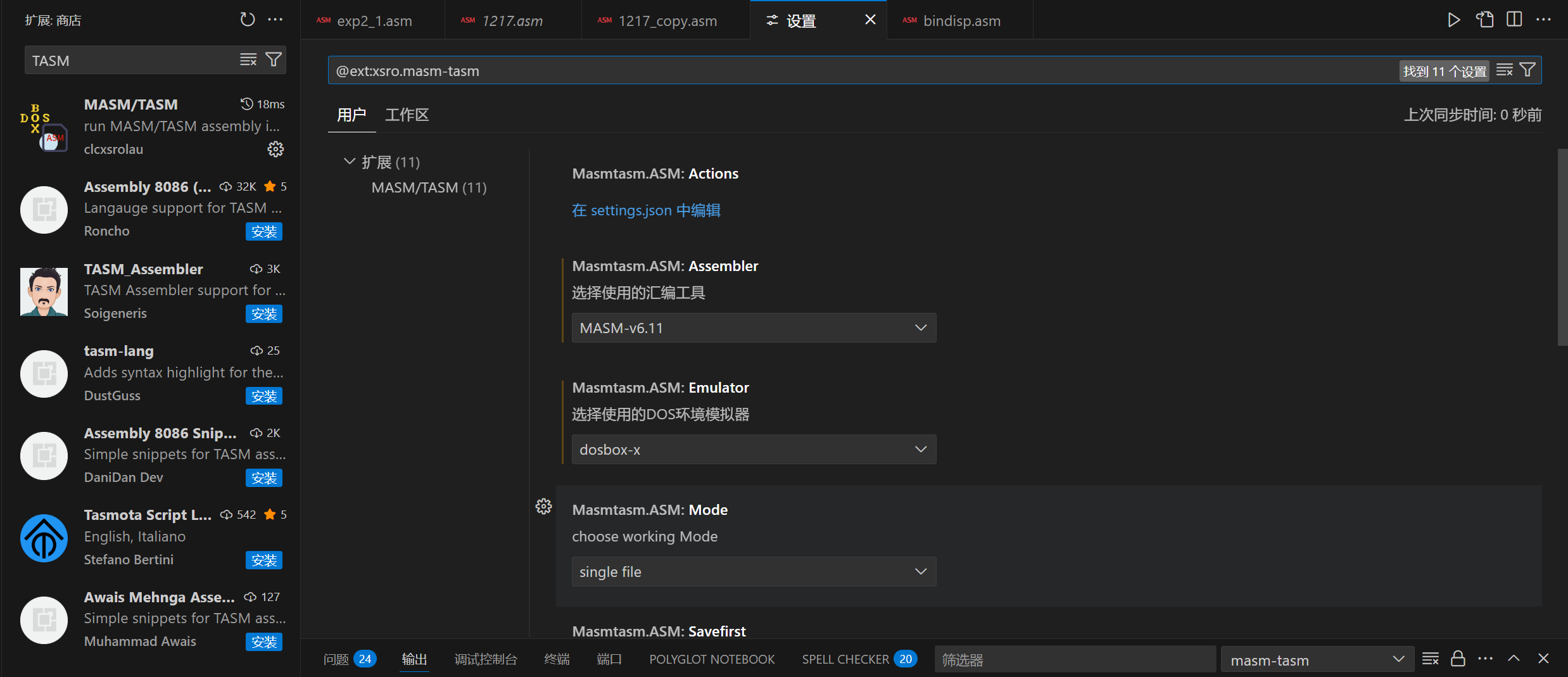Image resolution: width=1568 pixels, height=677 pixels.
Task: Install TASM_Assembler extension by Soigeneris
Action: coord(264,314)
